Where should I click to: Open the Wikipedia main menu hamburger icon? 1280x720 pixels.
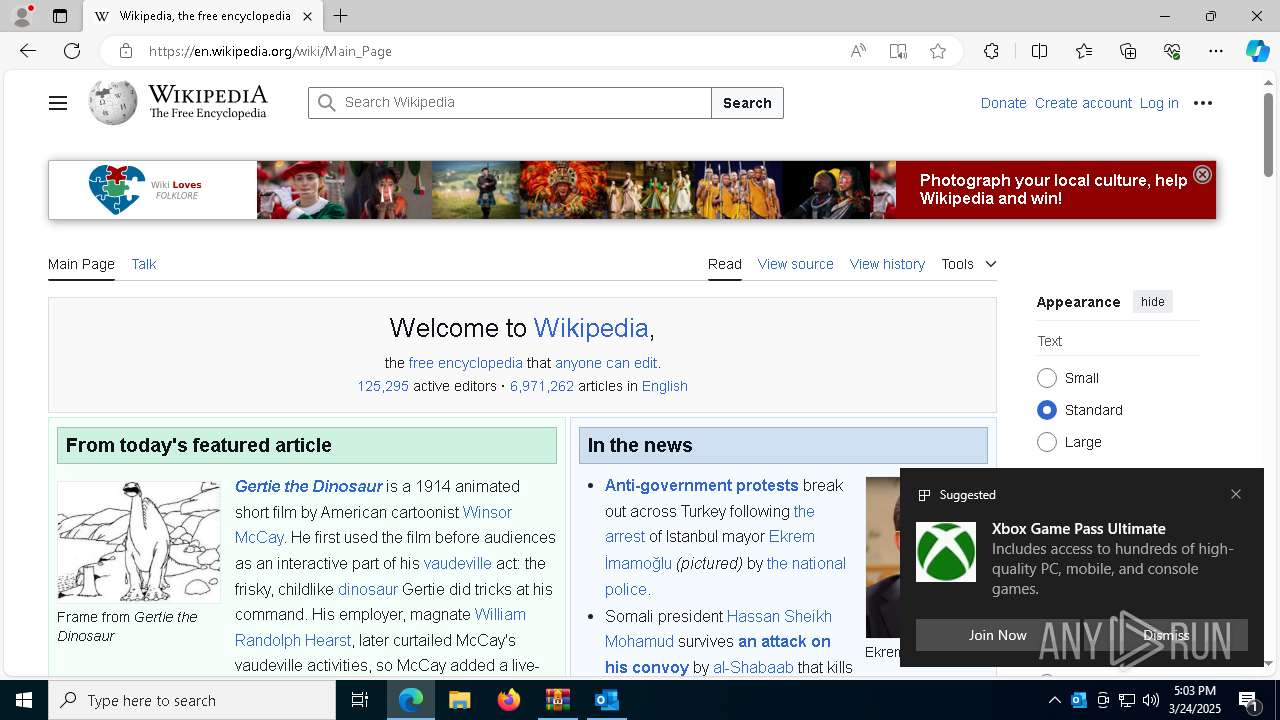(x=58, y=103)
